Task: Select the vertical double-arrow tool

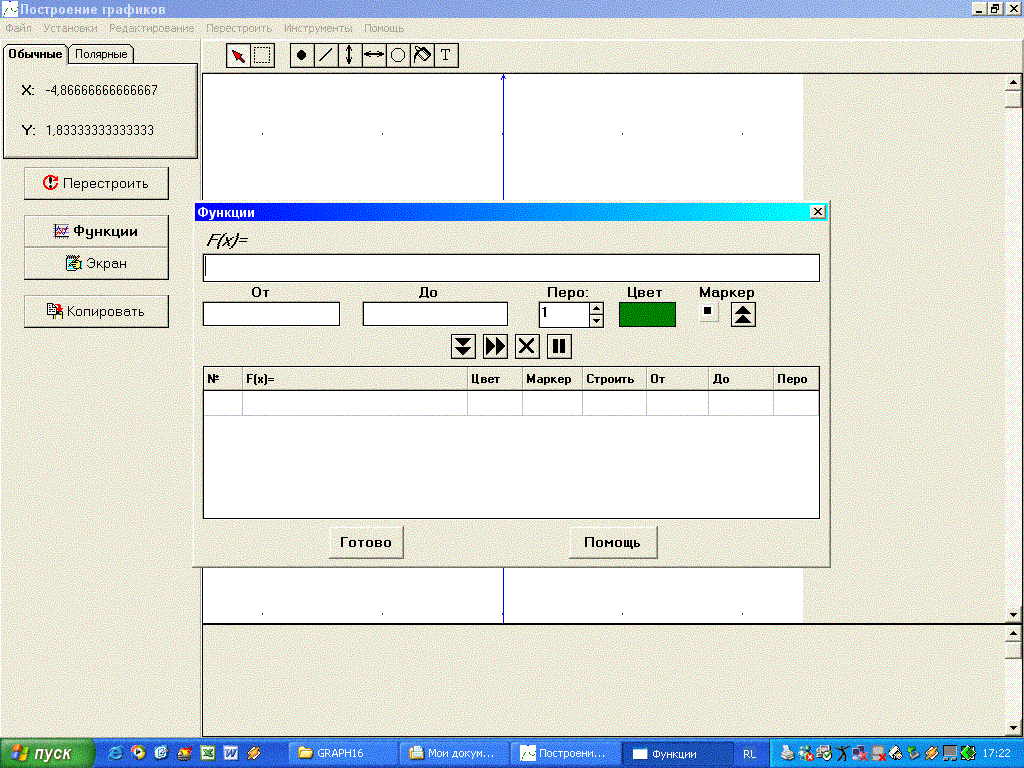Action: tap(349, 56)
